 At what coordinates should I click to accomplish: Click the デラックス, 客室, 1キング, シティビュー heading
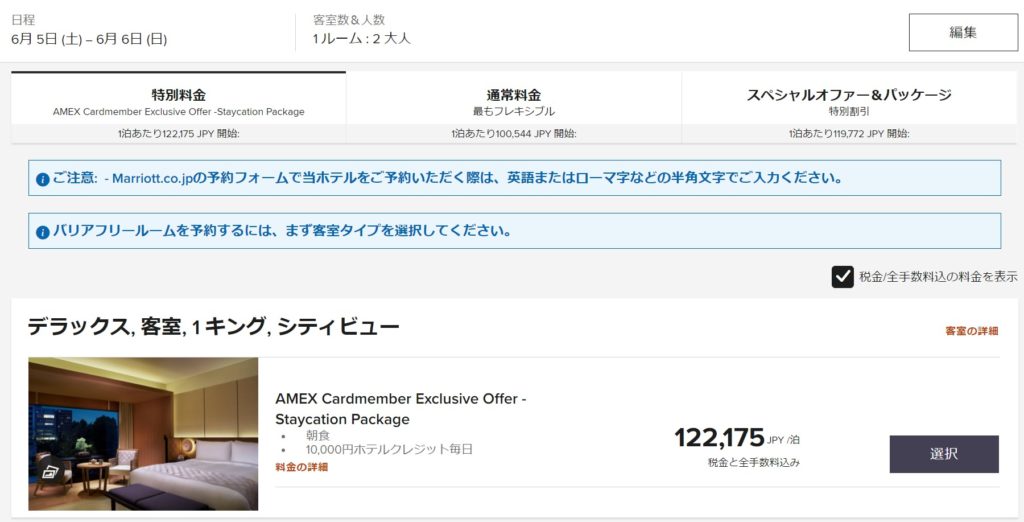click(x=213, y=326)
